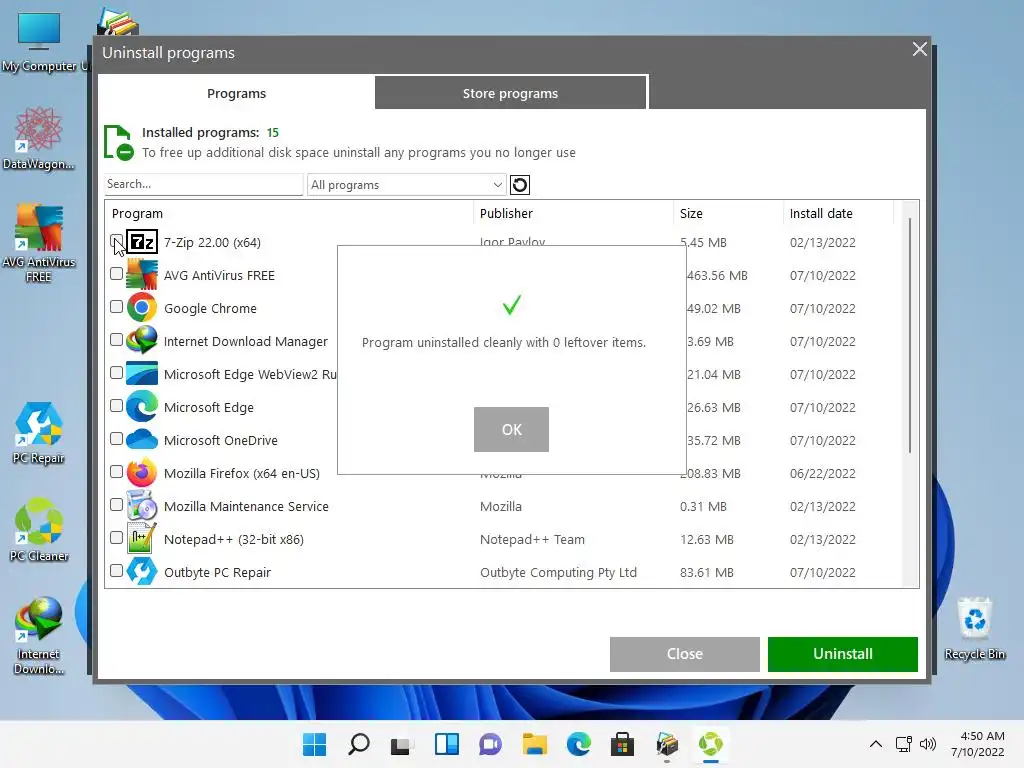Click the Microsoft OneDrive cloud icon
Viewport: 1024px width, 768px height.
tap(142, 440)
